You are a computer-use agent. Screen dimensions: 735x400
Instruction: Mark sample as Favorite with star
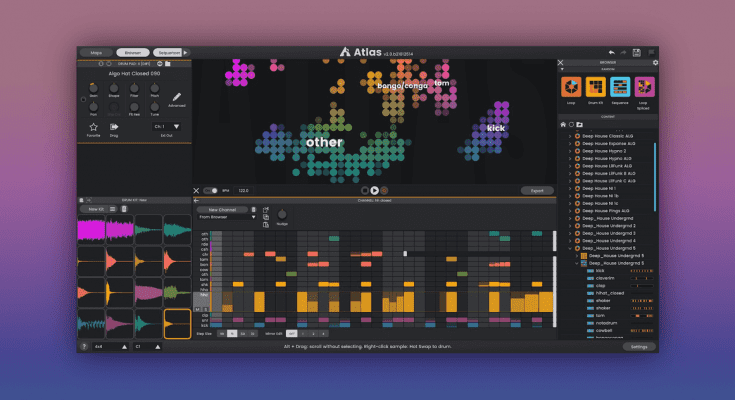(93, 127)
